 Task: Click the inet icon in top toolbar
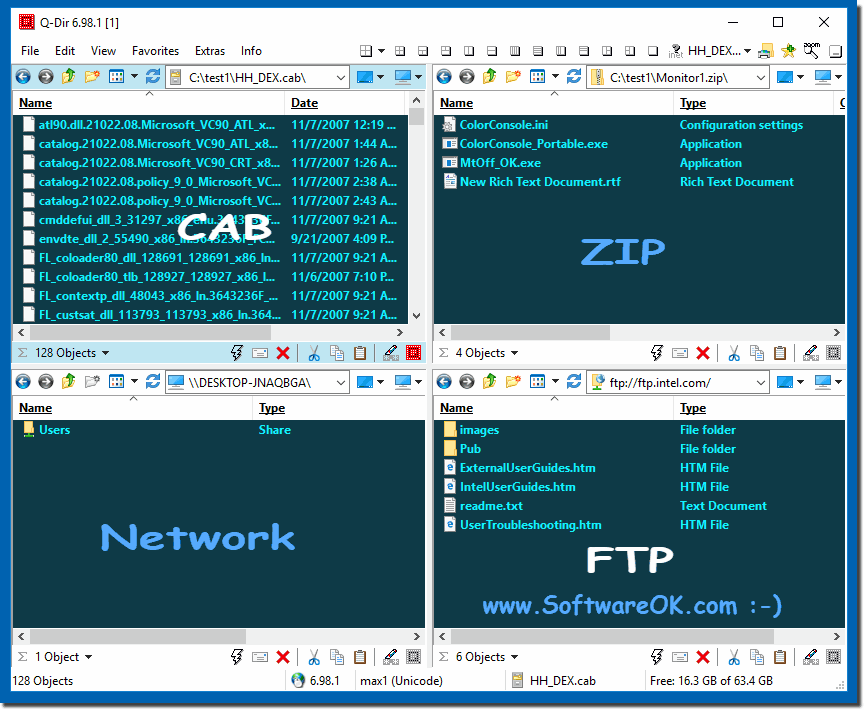tap(676, 51)
